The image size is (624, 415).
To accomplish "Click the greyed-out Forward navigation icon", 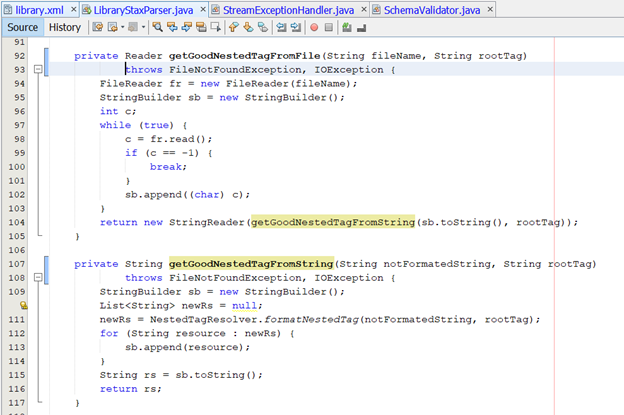I will coord(133,27).
